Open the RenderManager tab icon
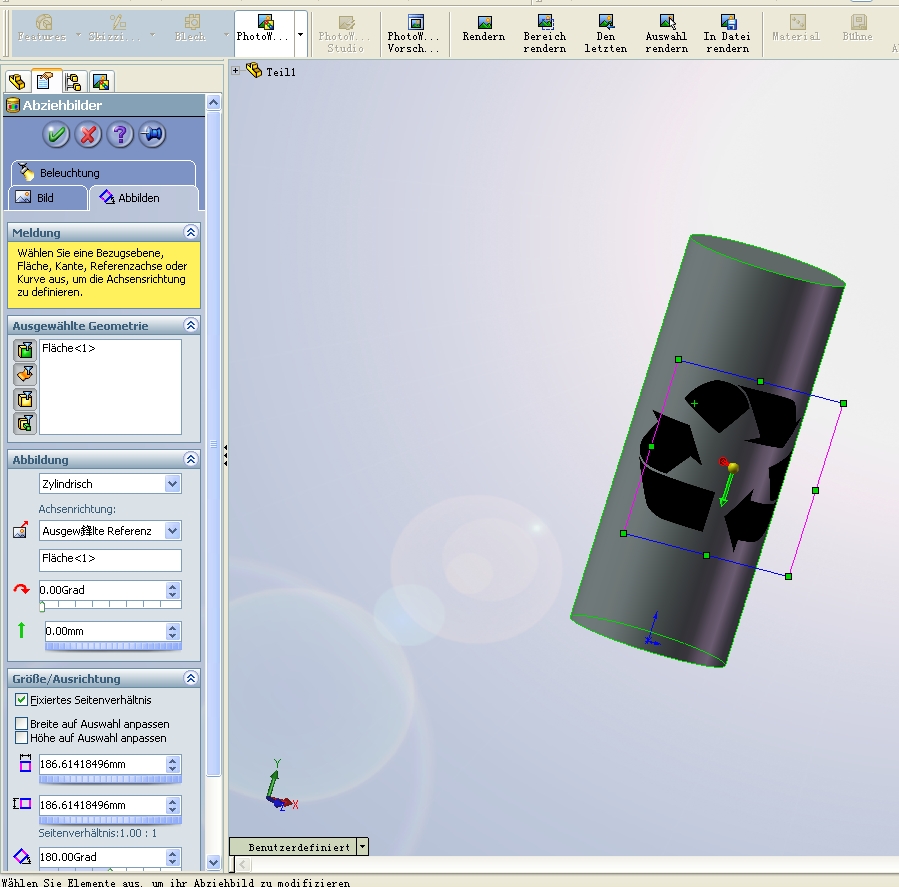Viewport: 899px width, 887px height. [101, 81]
